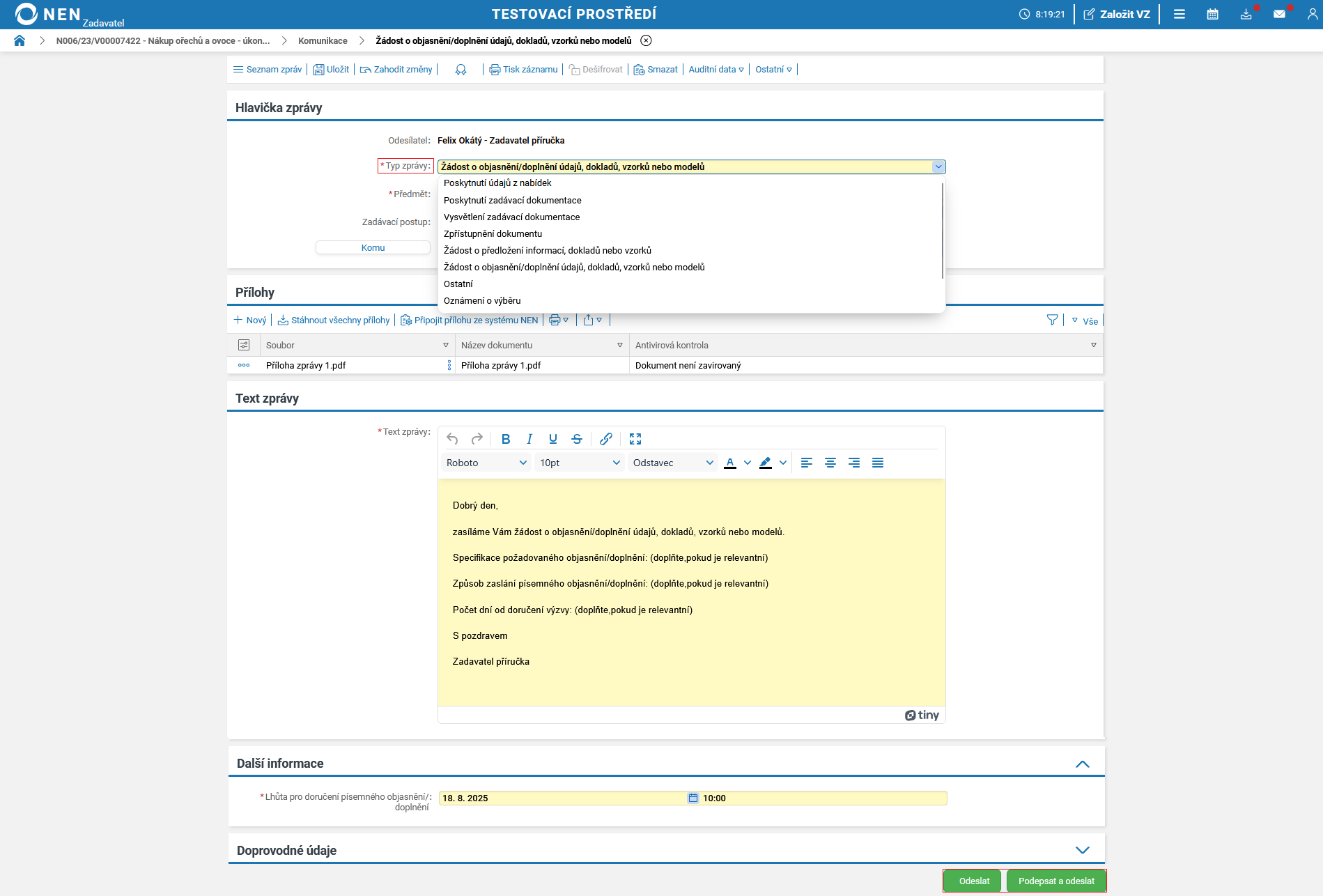Apply the highlight background color

coord(766,463)
